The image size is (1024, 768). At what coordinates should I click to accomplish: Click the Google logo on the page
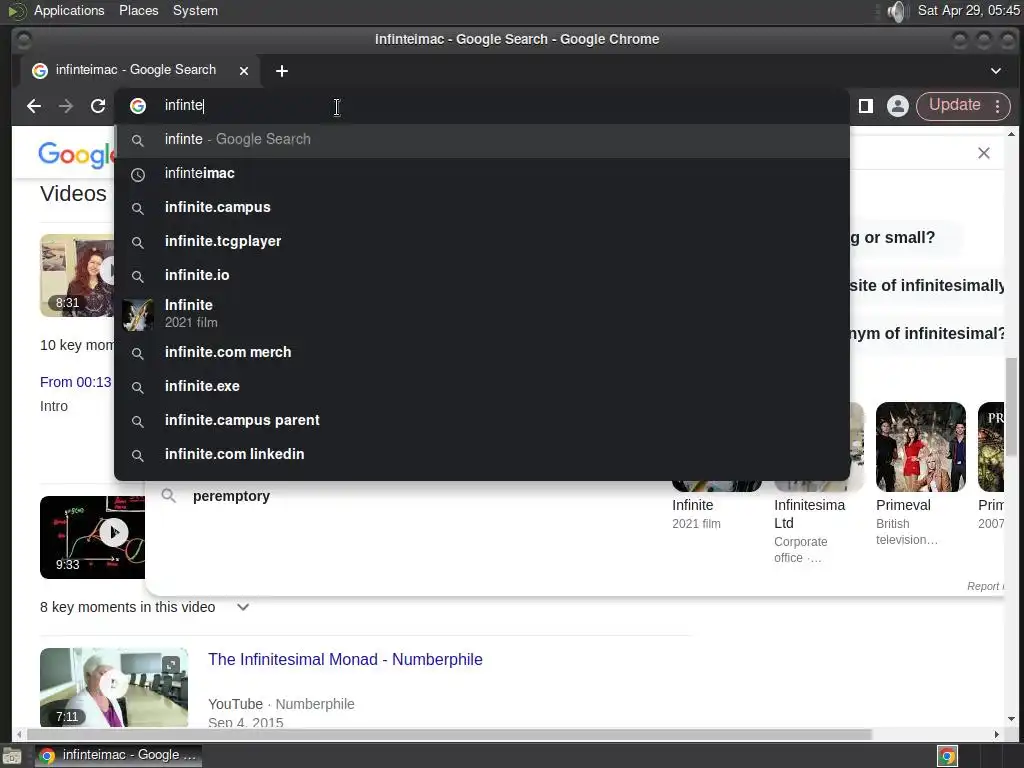[x=76, y=155]
